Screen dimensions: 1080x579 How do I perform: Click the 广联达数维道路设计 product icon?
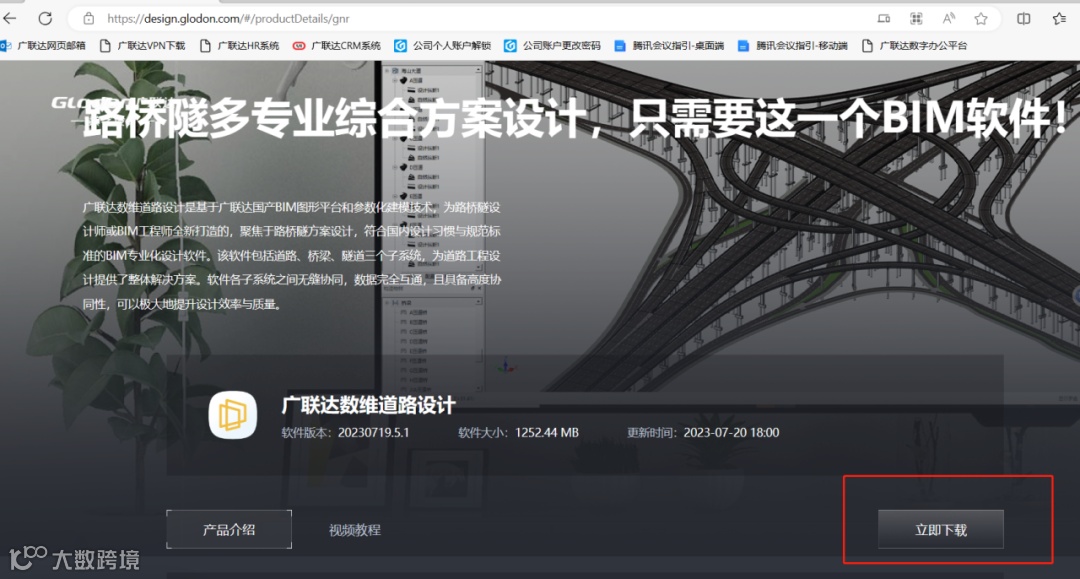click(233, 415)
